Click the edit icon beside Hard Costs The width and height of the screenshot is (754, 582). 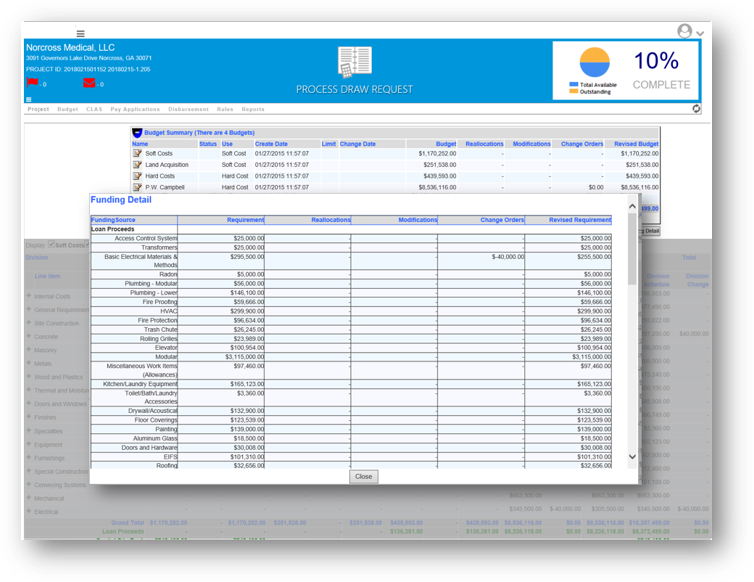click(137, 175)
